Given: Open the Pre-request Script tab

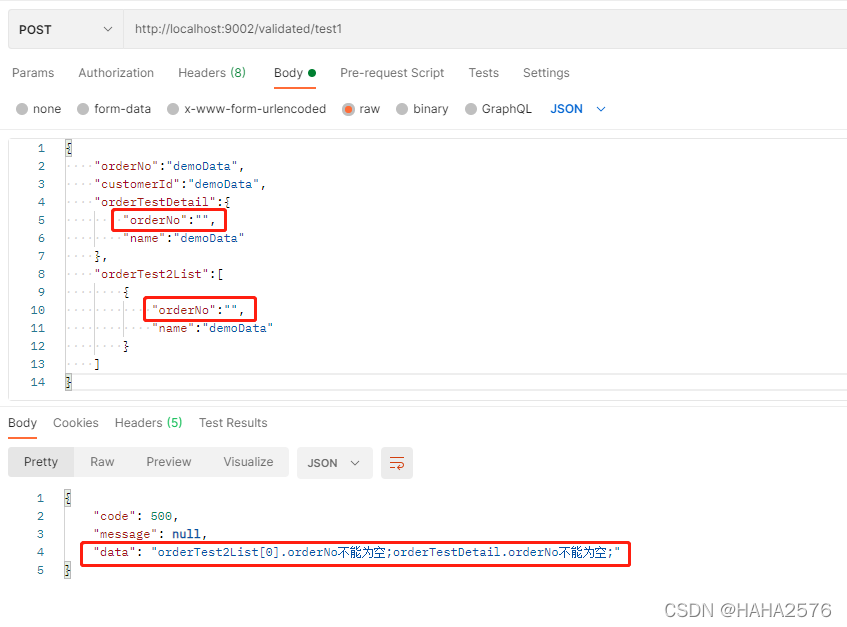Looking at the screenshot, I should pos(392,73).
